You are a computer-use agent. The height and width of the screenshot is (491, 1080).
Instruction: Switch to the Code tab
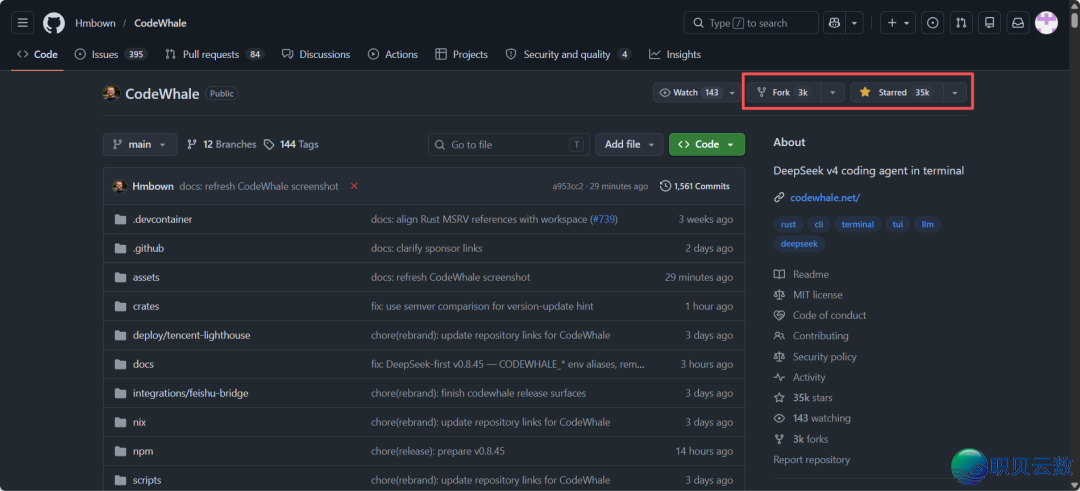(x=37, y=54)
